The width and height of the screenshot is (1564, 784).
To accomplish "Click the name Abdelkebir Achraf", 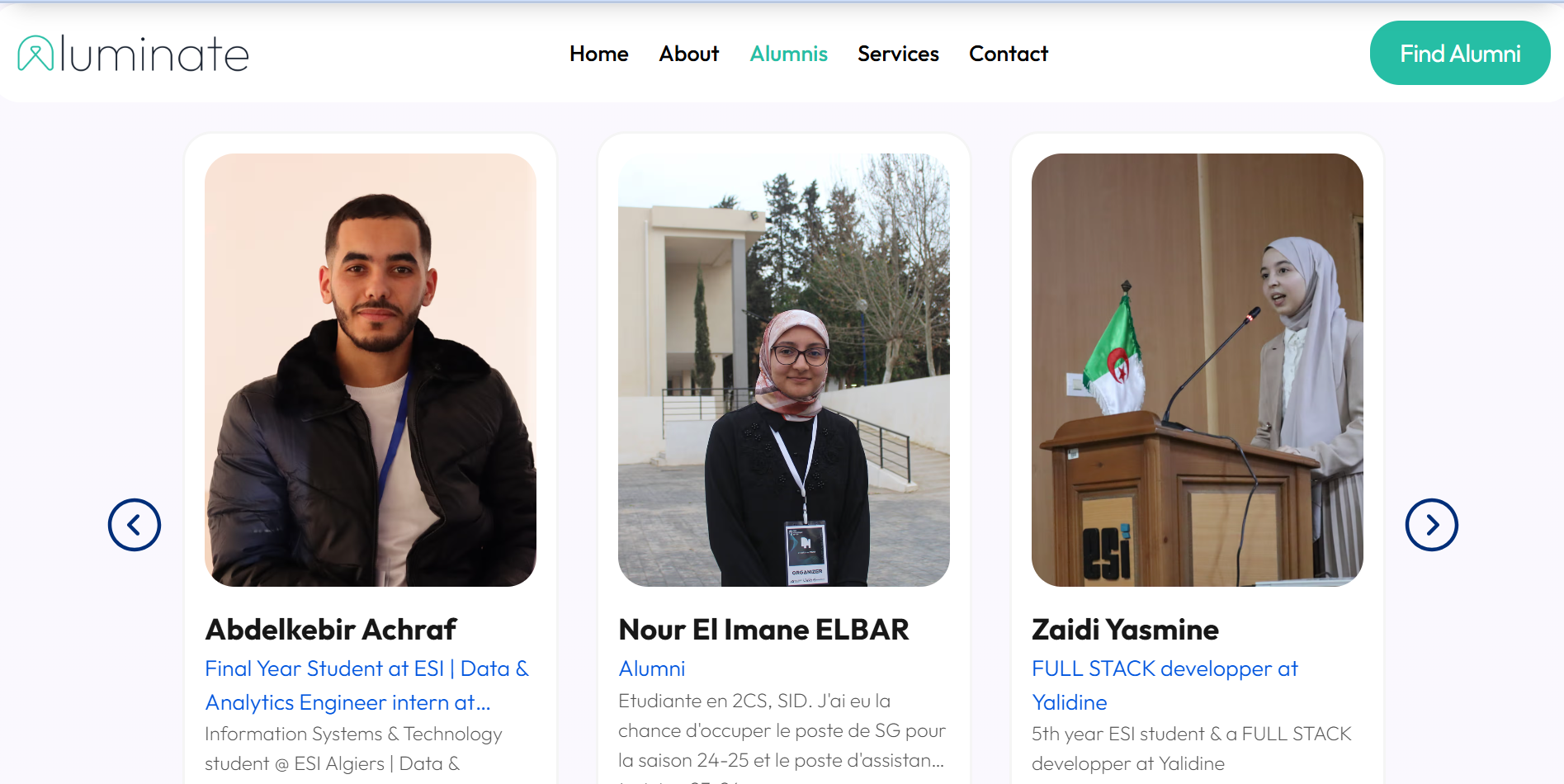I will pos(331,630).
